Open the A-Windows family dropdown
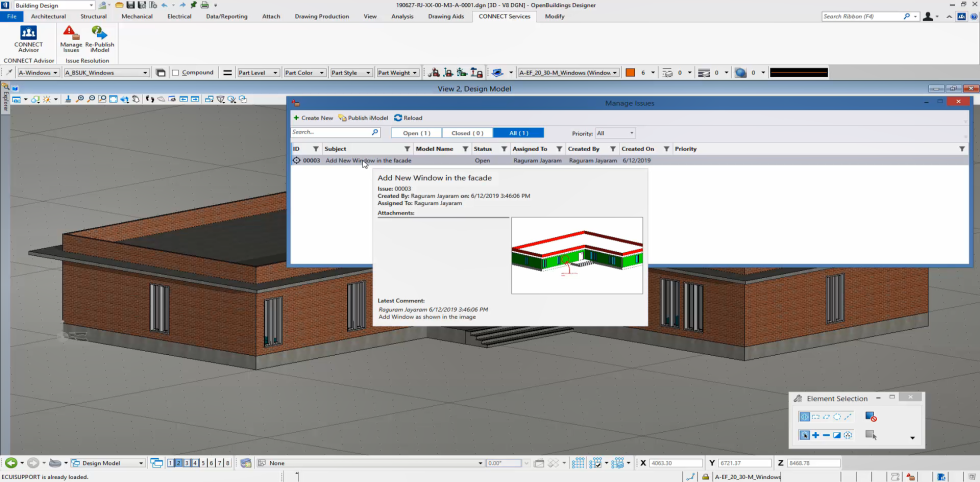 point(38,73)
